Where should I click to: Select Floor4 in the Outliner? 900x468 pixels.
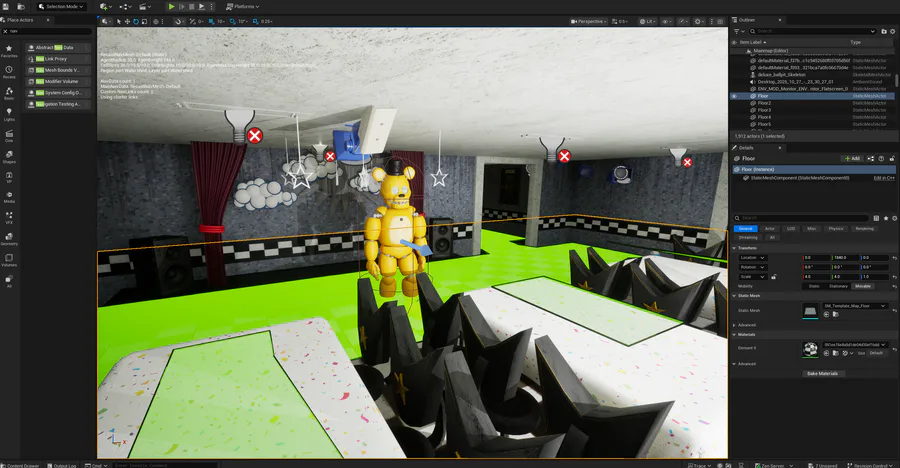[x=764, y=117]
